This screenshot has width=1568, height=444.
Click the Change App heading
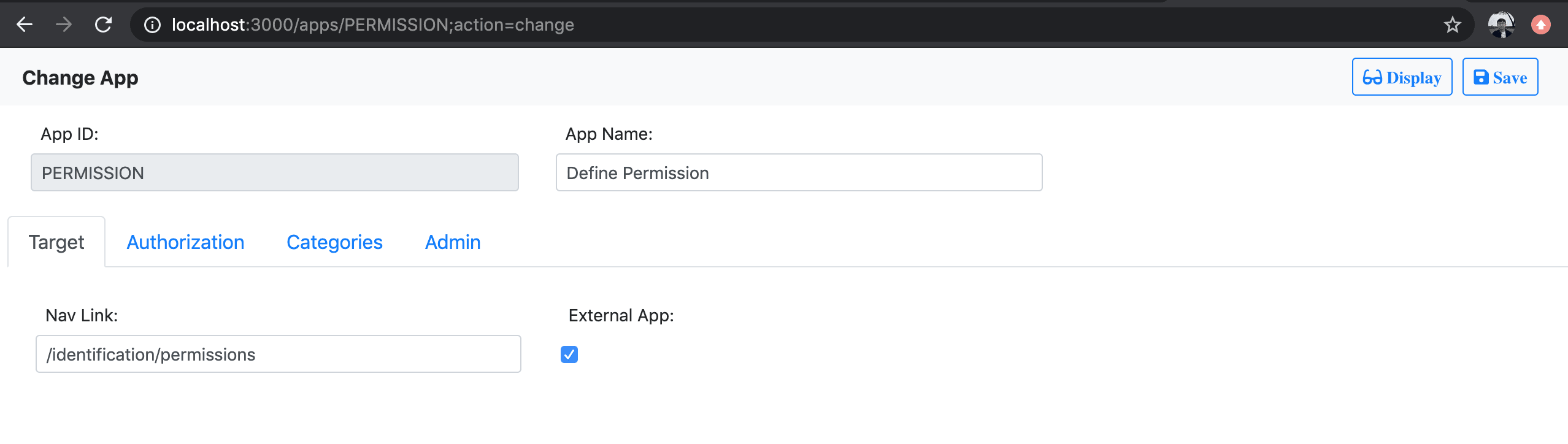(80, 78)
